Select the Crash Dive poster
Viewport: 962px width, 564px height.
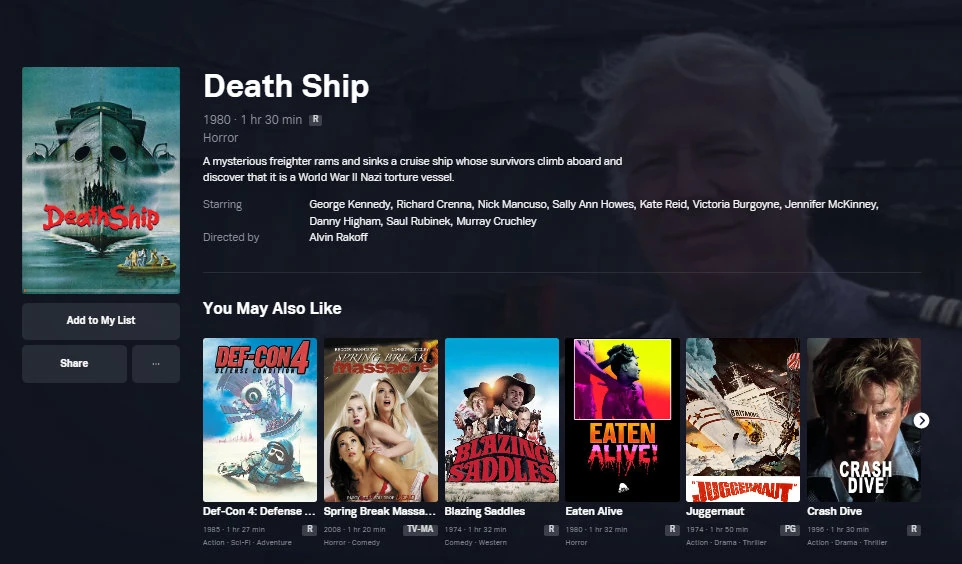[x=864, y=420]
